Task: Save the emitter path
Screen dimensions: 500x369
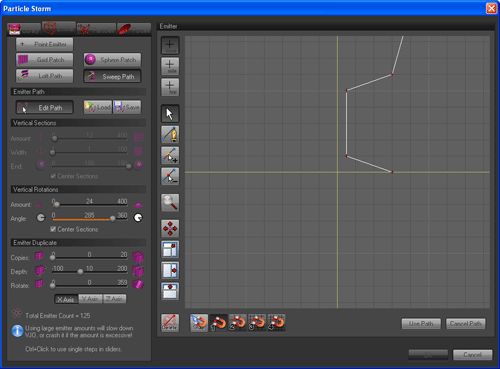Action: 127,107
